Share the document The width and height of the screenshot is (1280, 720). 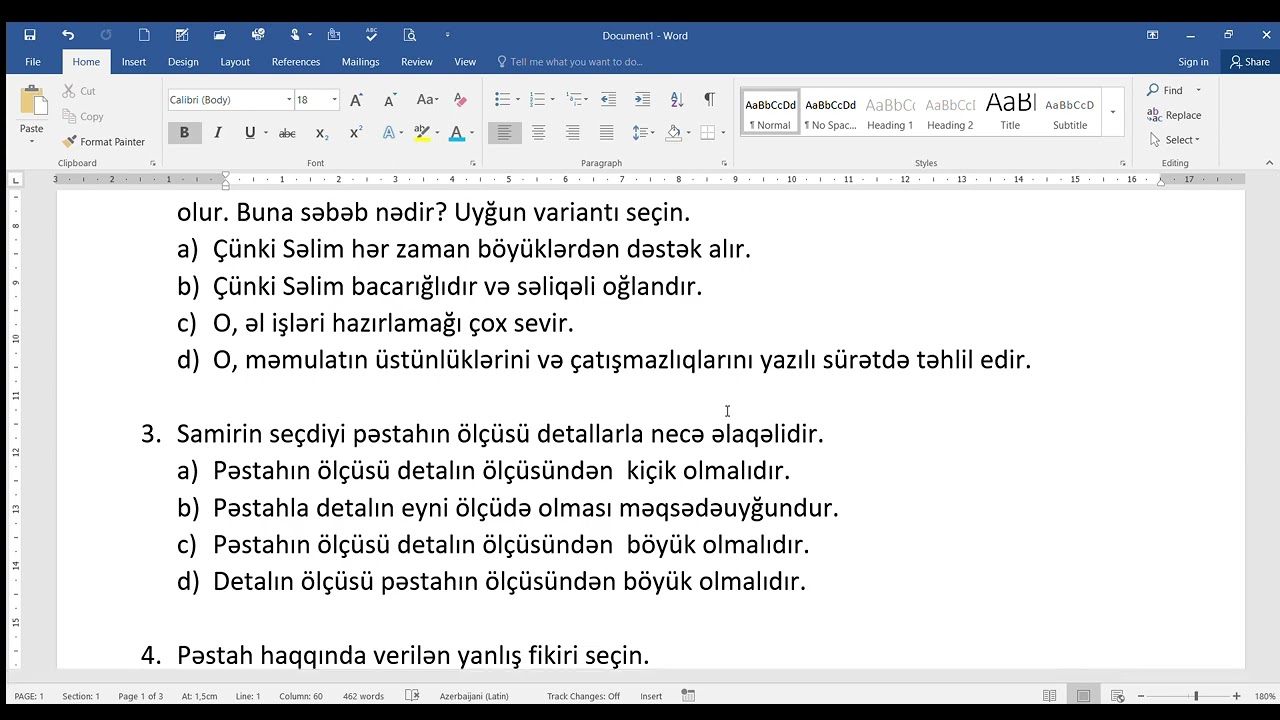click(x=1250, y=62)
